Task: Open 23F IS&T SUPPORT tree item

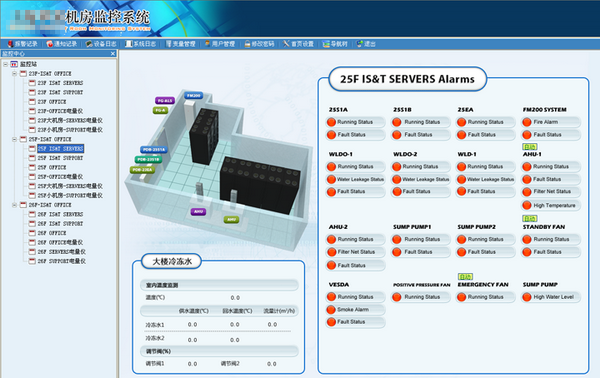Action: click(60, 92)
